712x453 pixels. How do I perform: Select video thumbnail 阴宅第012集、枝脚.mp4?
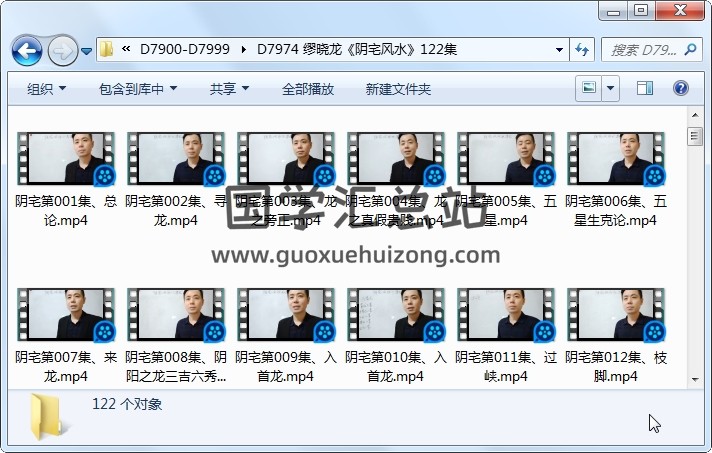[x=616, y=315]
